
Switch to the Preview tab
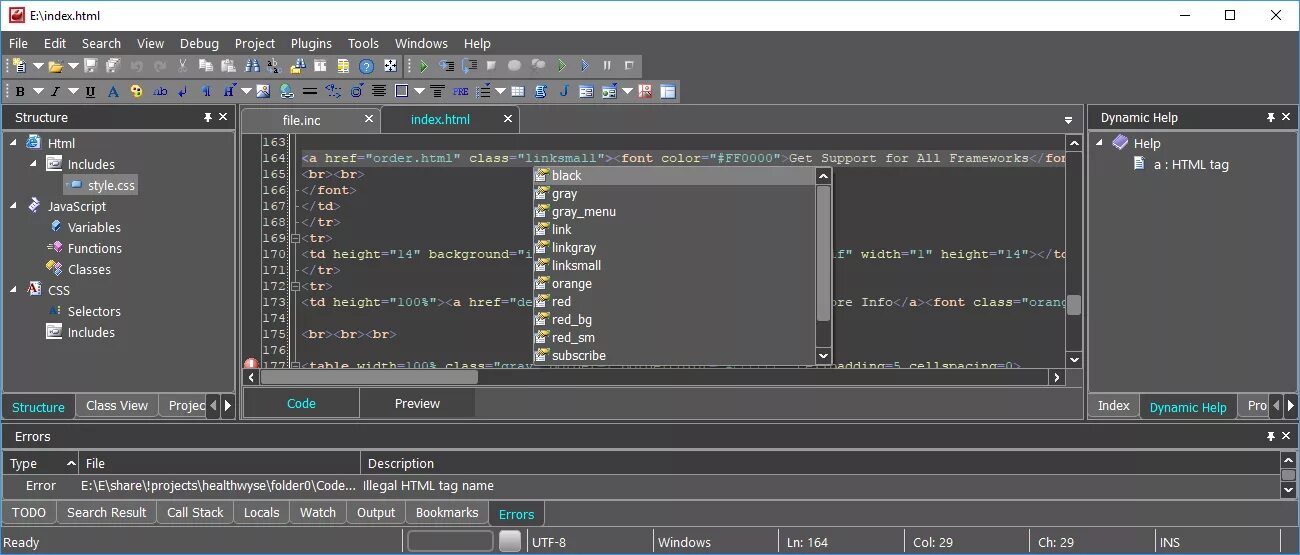pos(417,404)
